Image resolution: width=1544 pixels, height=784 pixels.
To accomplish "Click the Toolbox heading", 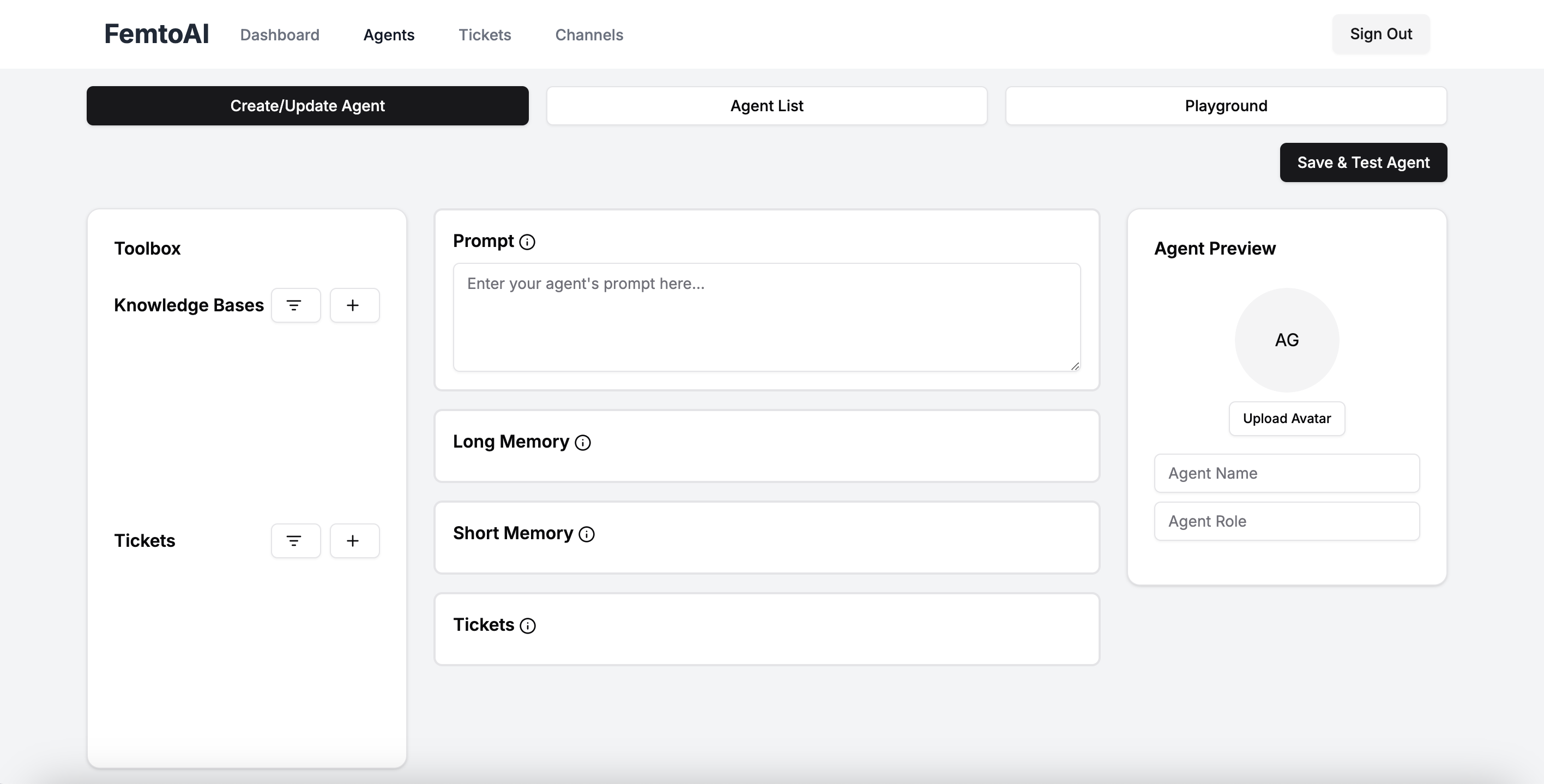I will coord(147,248).
